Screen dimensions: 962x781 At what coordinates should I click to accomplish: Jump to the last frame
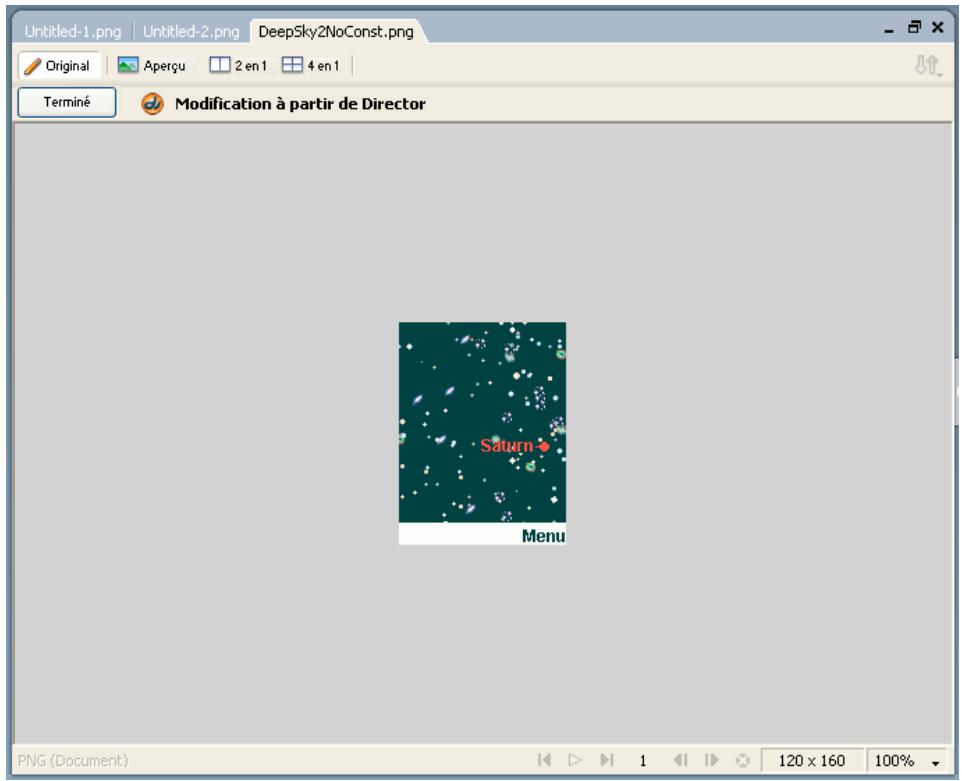click(607, 760)
